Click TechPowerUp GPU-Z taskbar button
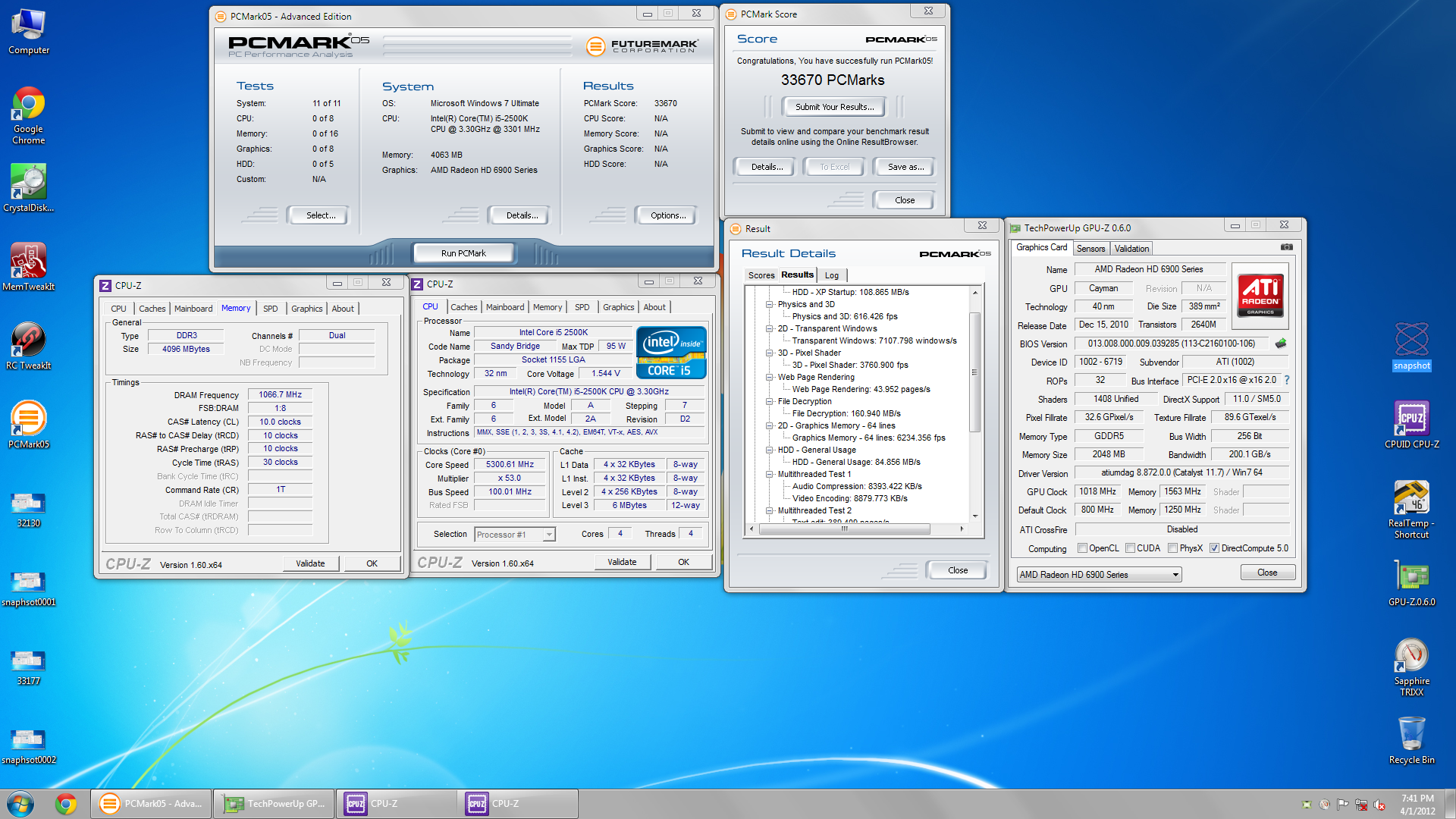 tap(275, 804)
